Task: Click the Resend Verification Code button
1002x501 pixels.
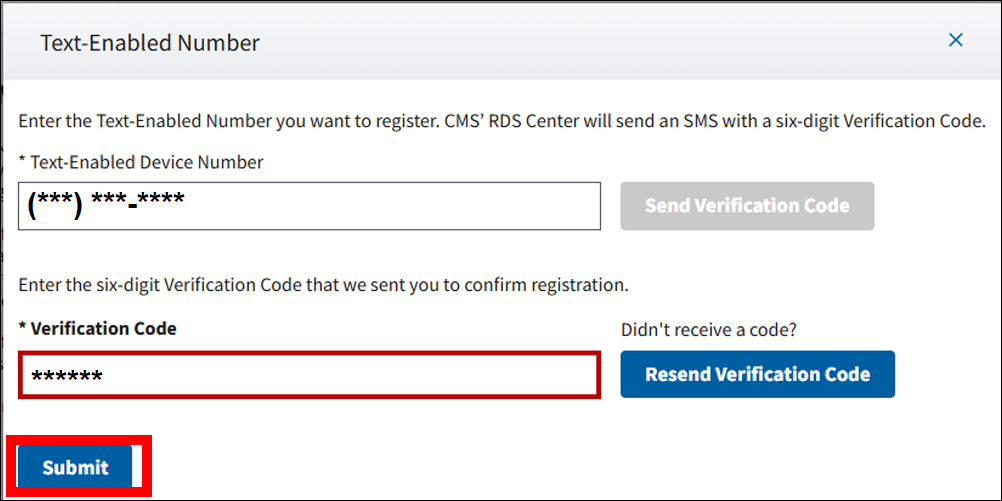Action: point(757,374)
